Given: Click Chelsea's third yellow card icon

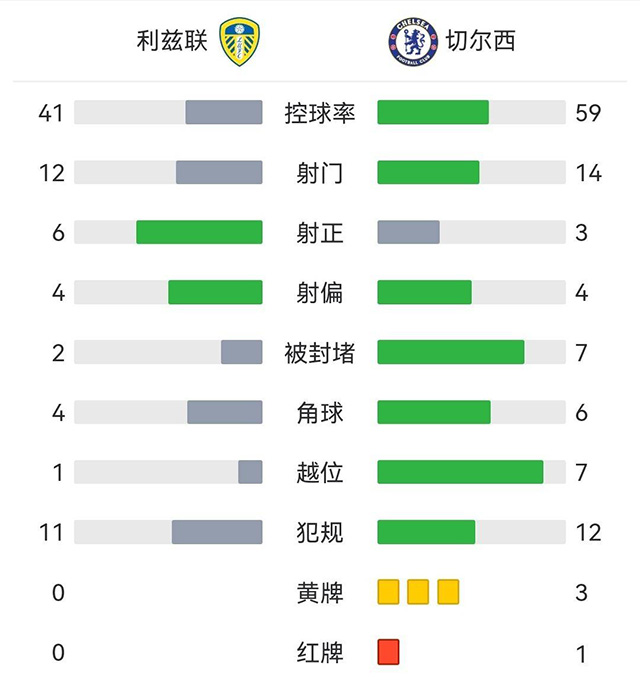Looking at the screenshot, I should coord(448,592).
